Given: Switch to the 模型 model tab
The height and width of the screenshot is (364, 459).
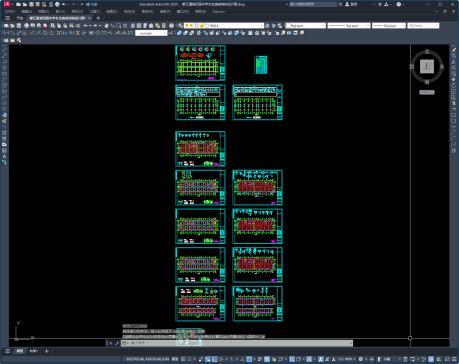Looking at the screenshot, I should (20, 351).
